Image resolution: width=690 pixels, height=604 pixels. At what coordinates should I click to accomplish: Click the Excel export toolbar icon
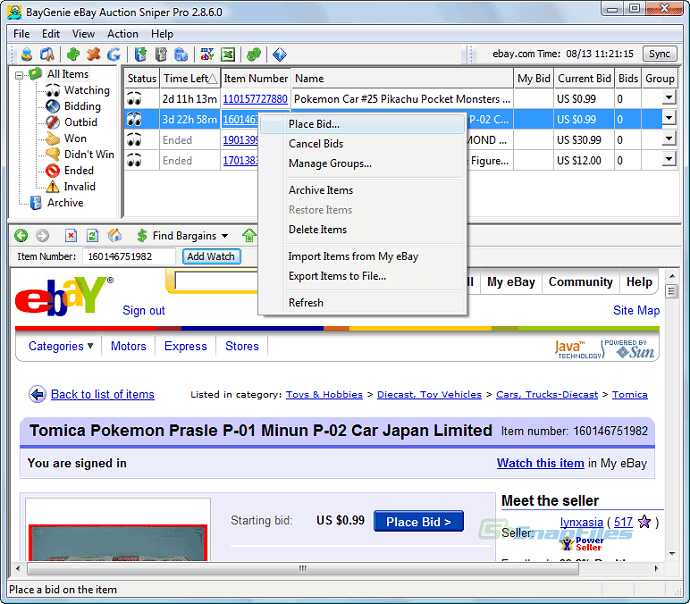228,55
